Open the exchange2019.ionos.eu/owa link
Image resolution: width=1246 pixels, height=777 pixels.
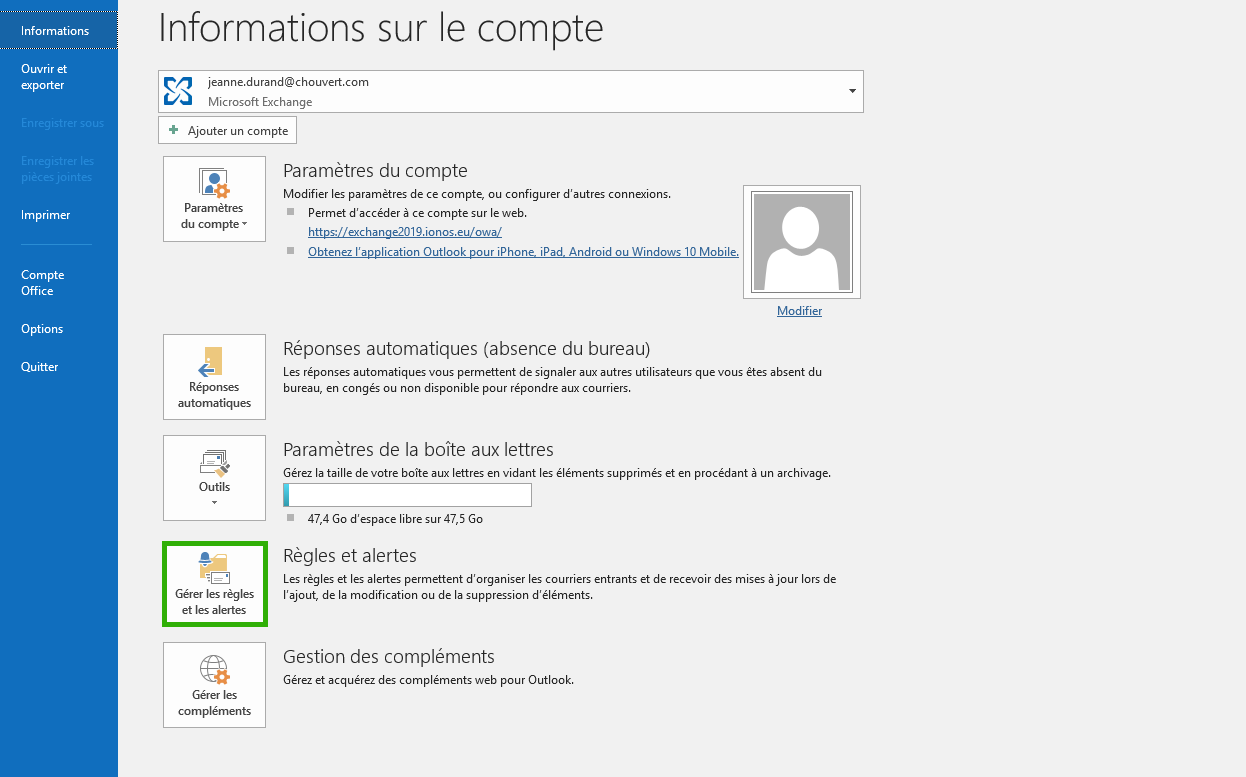(405, 232)
